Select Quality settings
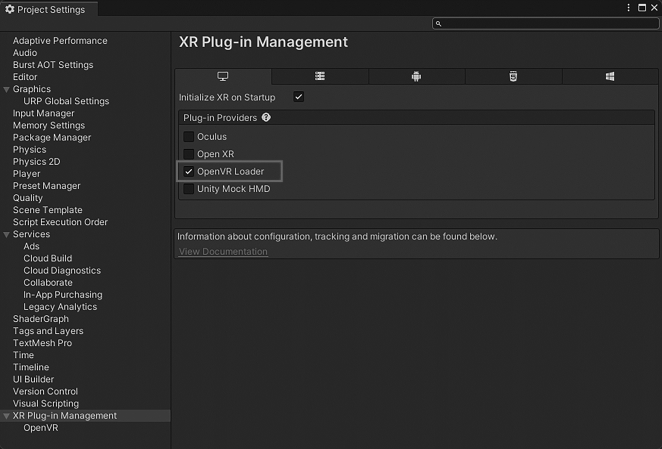This screenshot has height=449, width=662. [27, 198]
